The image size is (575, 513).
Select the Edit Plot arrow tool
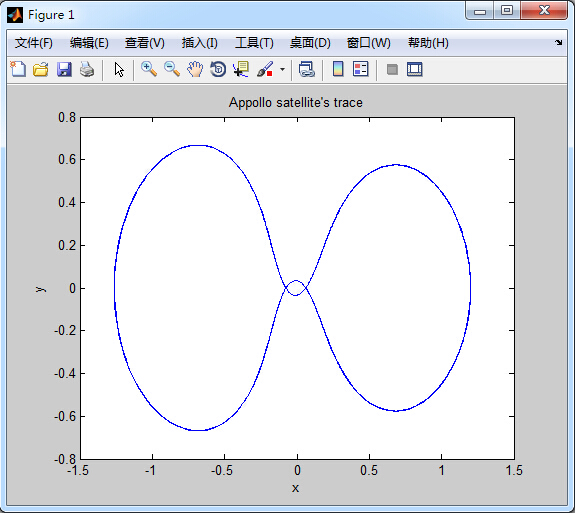tap(119, 69)
